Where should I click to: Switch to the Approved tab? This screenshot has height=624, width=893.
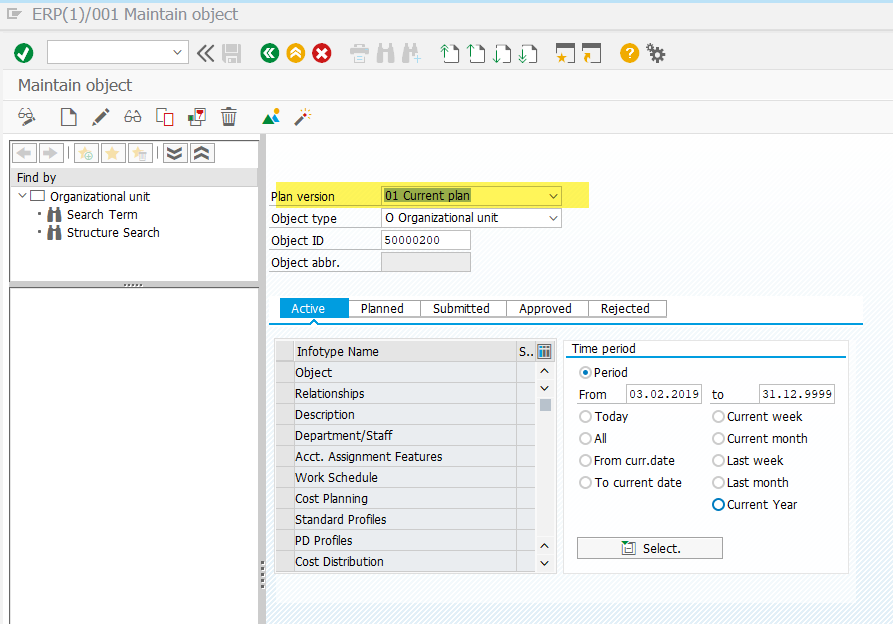[x=547, y=308]
